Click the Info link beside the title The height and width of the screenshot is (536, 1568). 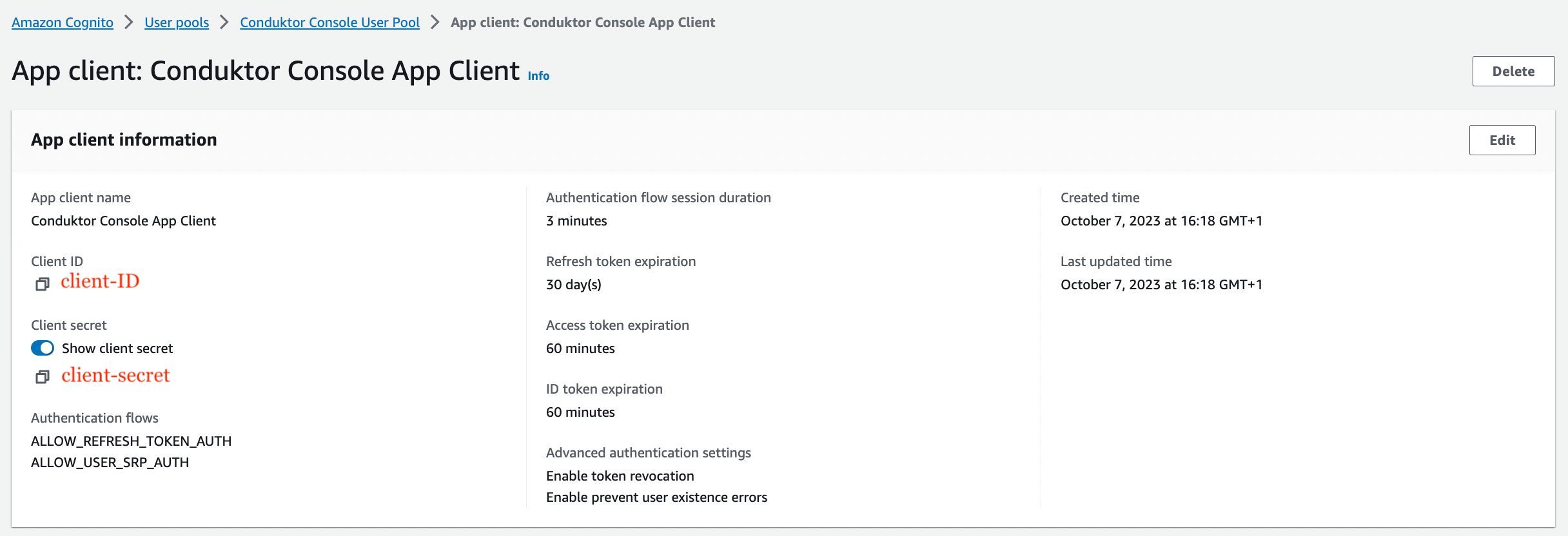(538, 75)
